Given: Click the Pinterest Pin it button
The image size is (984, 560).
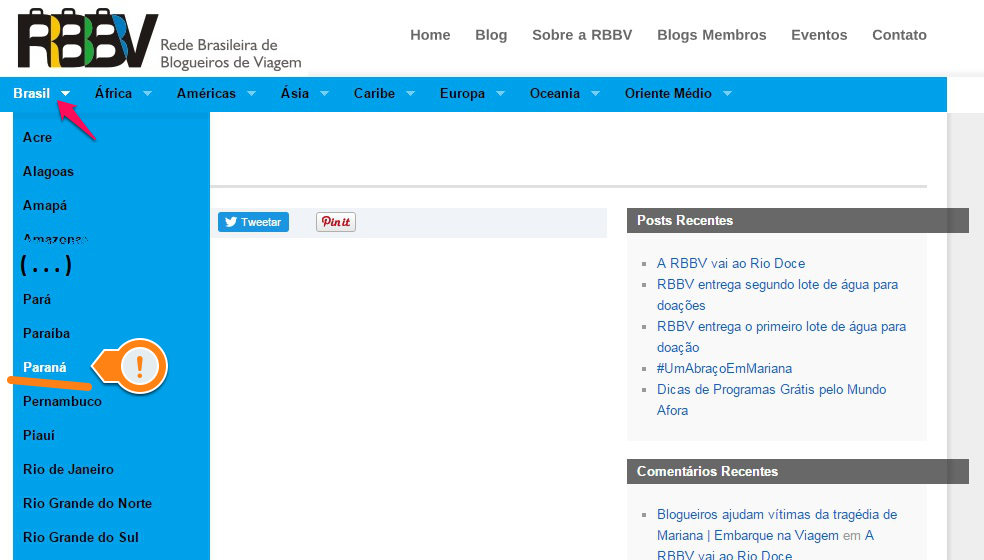Looking at the screenshot, I should tap(336, 222).
